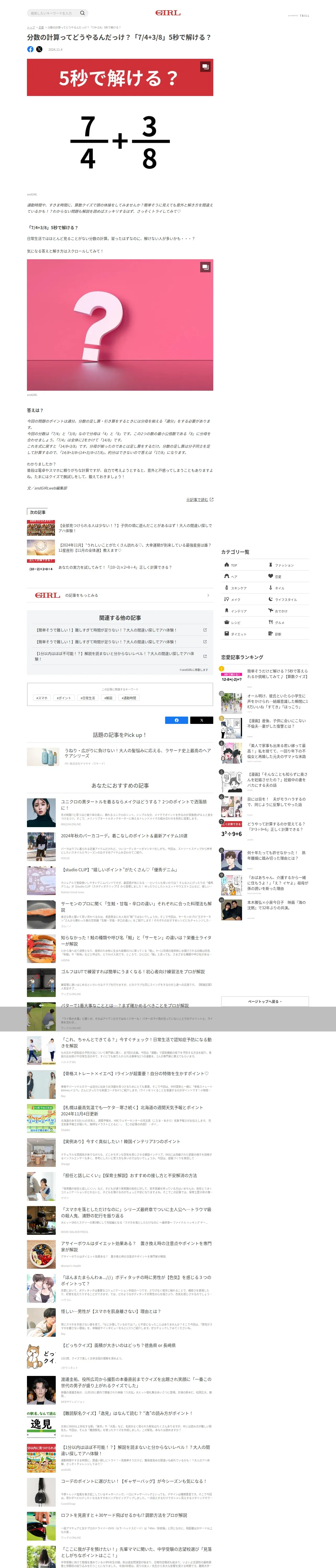Screen dimensions: 336x1568
Task: Click blue Facebook share button below tags
Action: [x=177, y=720]
